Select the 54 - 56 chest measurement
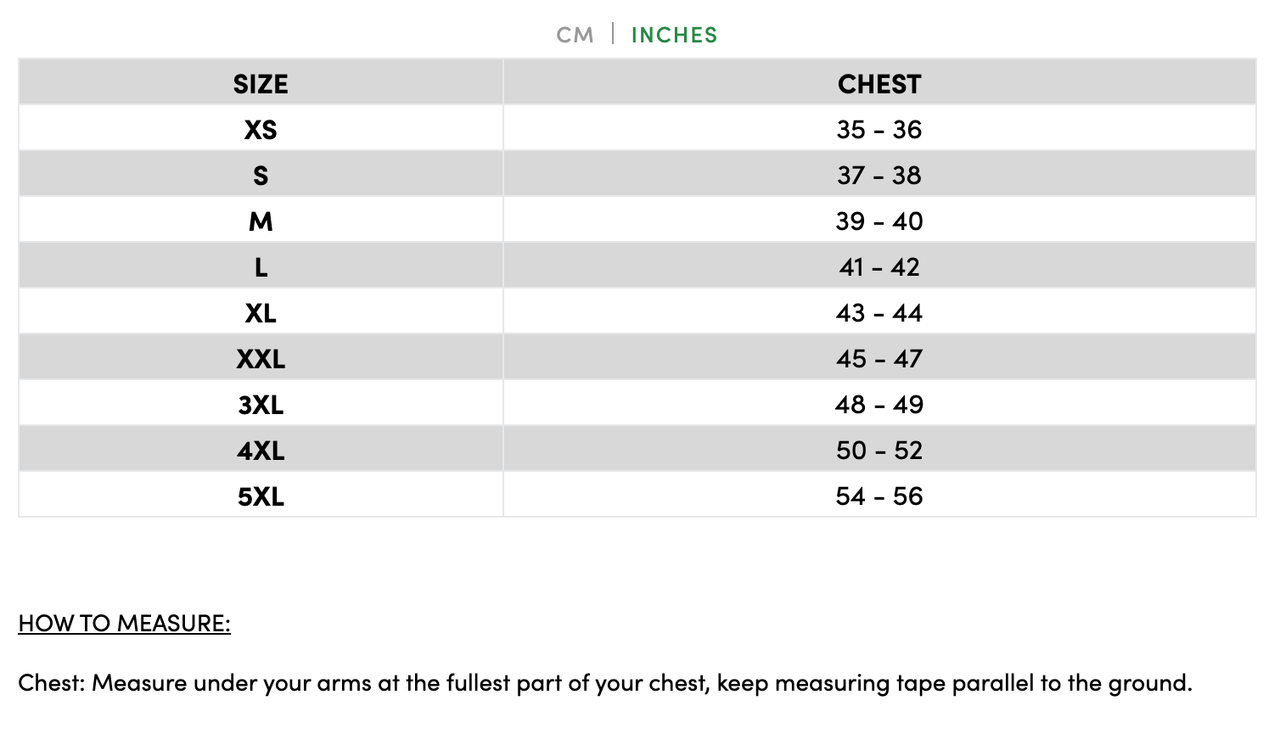This screenshot has width=1280, height=745. [879, 497]
